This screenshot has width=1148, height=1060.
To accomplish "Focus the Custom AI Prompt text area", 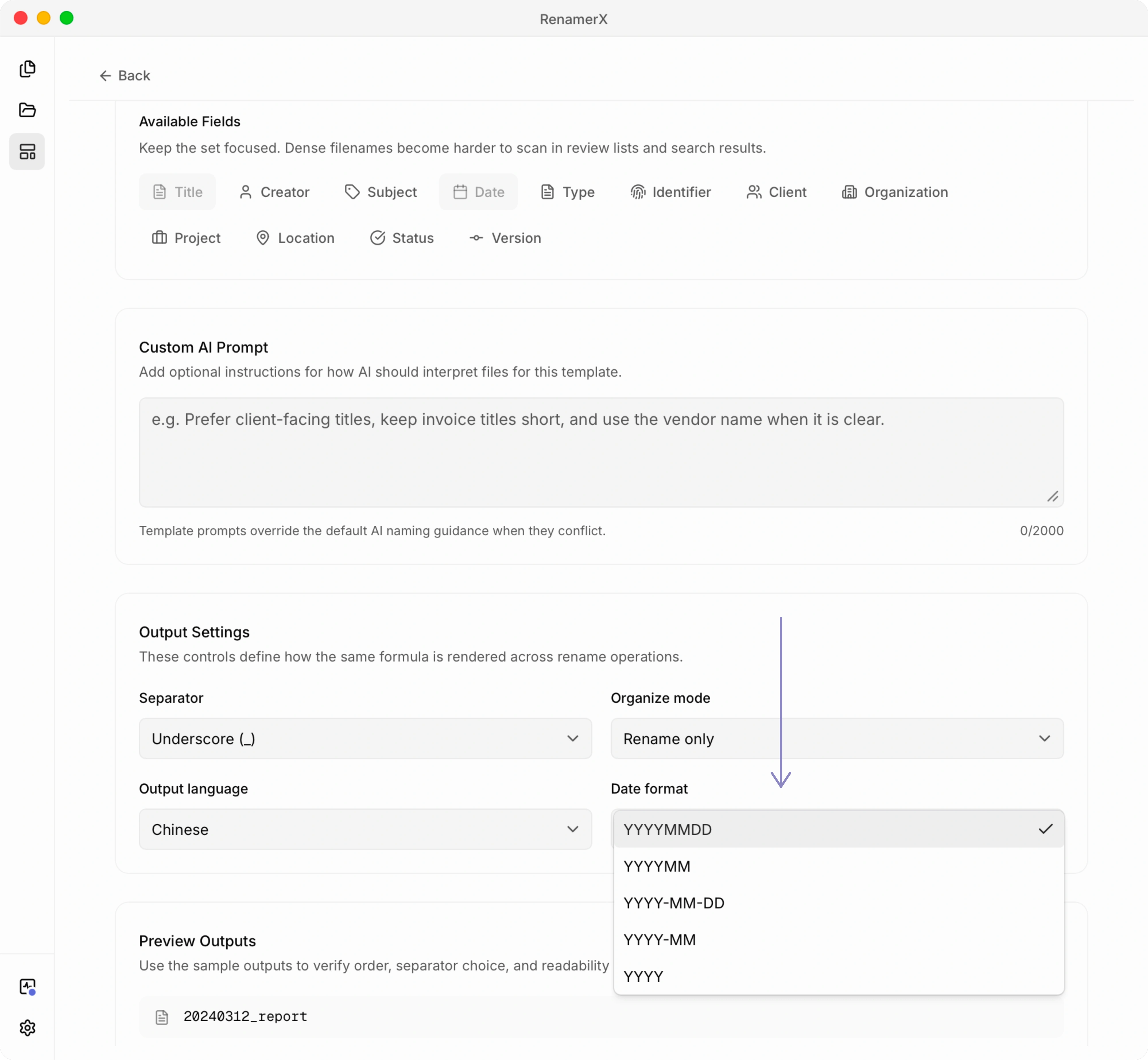I will tap(601, 452).
